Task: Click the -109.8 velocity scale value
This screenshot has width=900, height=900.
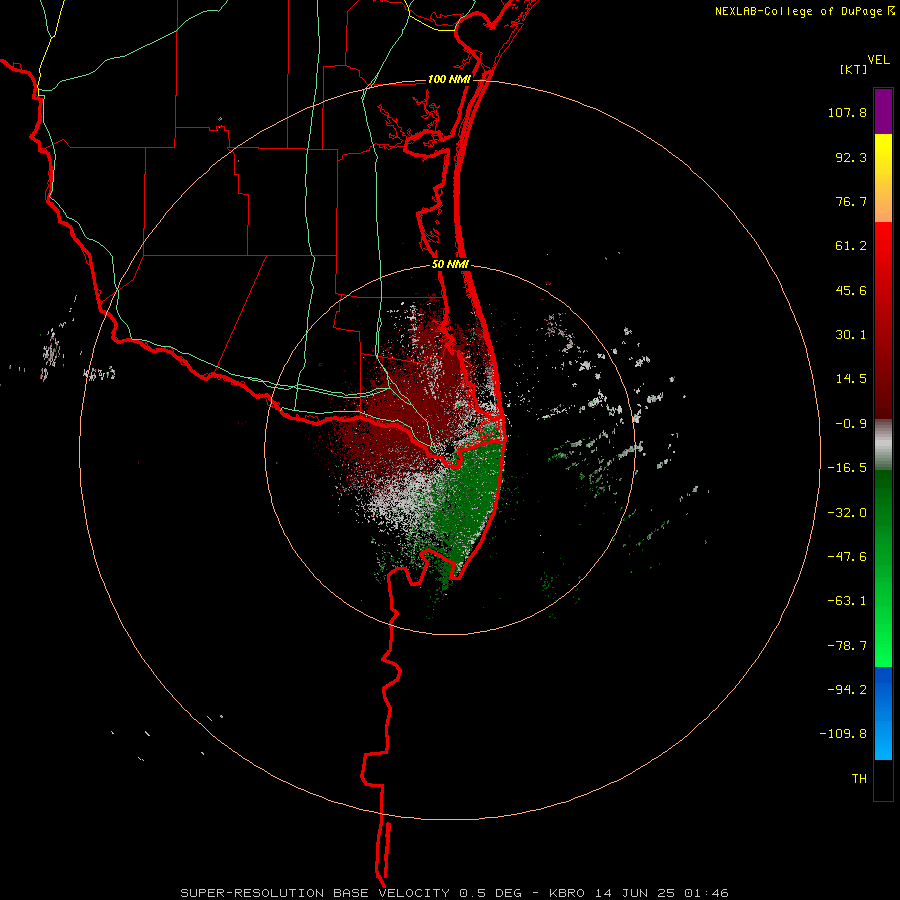Action: point(843,734)
